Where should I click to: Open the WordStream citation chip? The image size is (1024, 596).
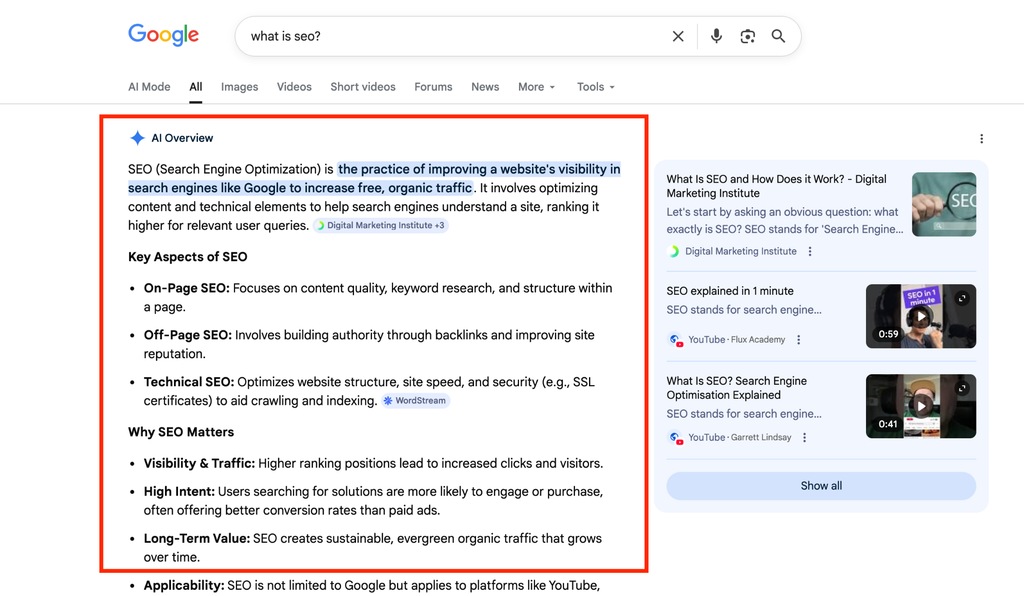pyautogui.click(x=415, y=401)
